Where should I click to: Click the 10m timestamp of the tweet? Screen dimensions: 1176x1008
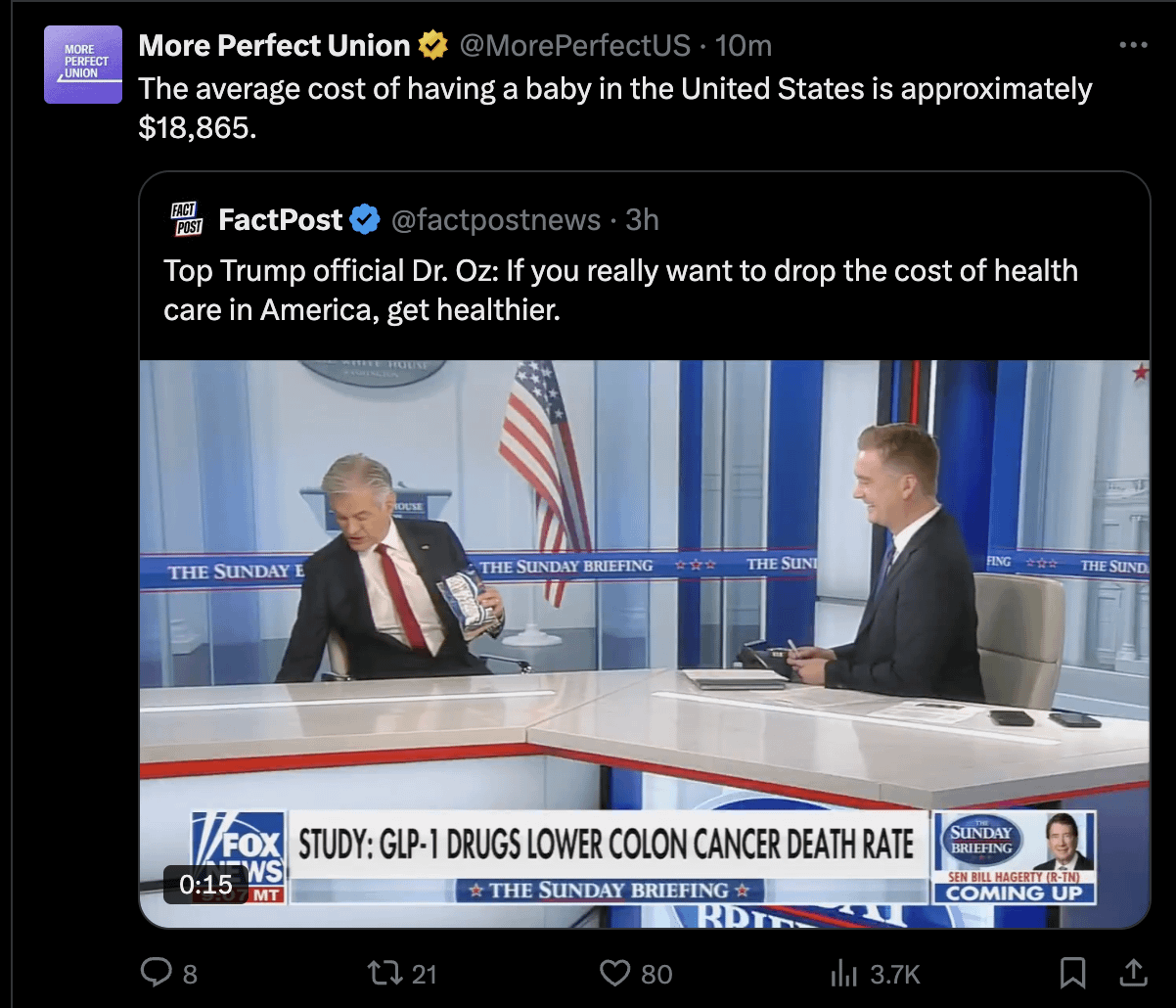coord(744,45)
